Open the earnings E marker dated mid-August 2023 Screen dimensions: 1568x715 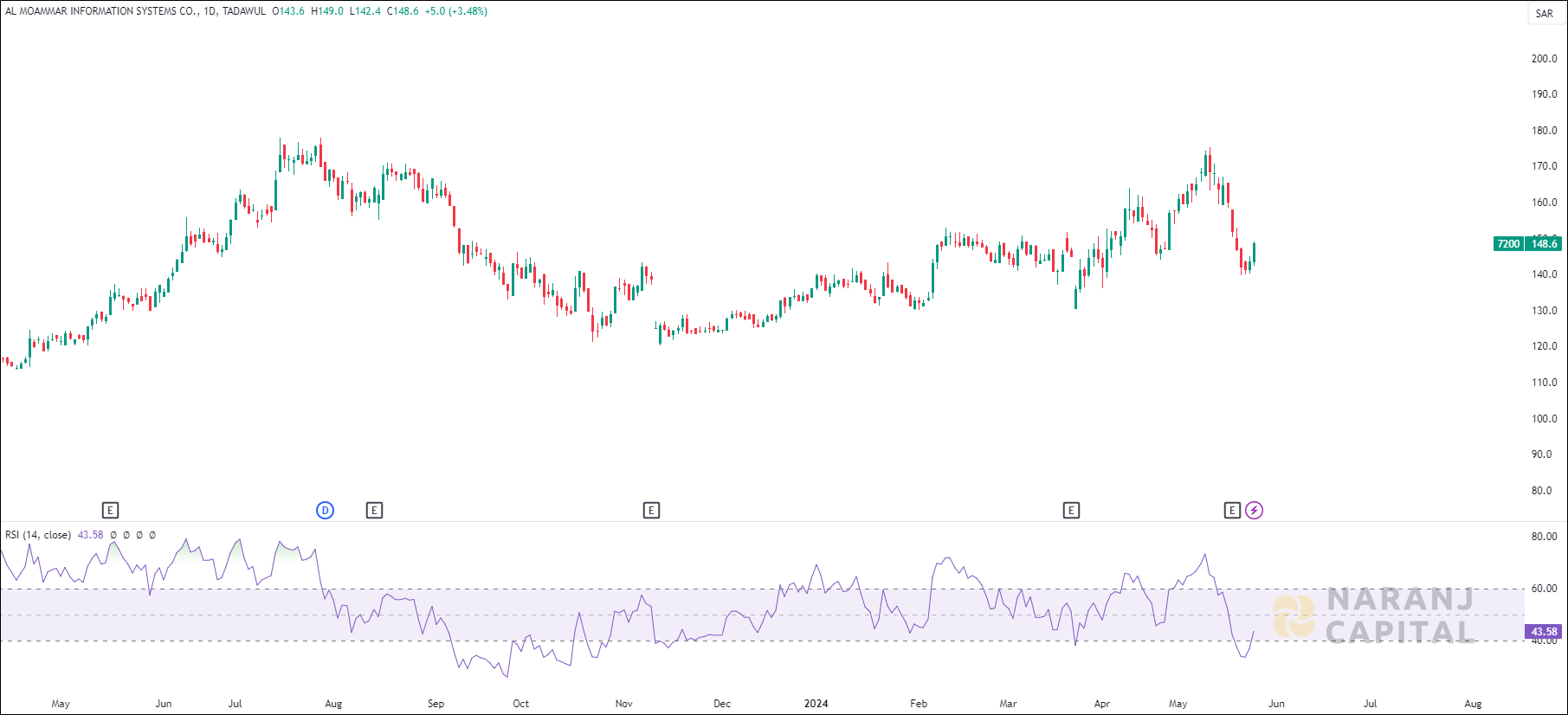point(374,511)
